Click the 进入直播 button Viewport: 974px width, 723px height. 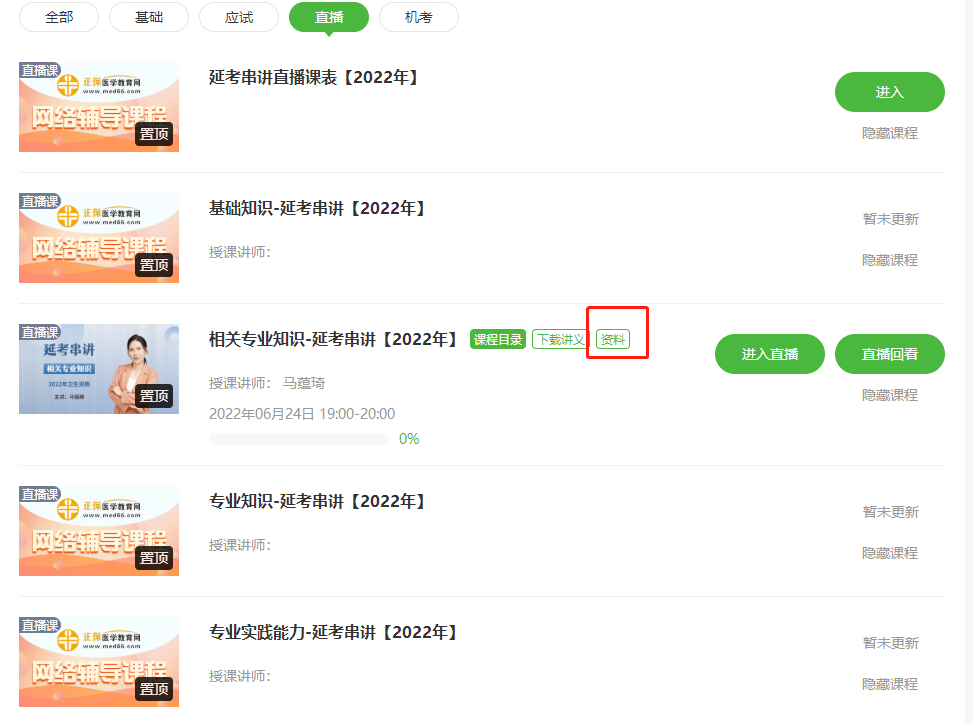770,354
